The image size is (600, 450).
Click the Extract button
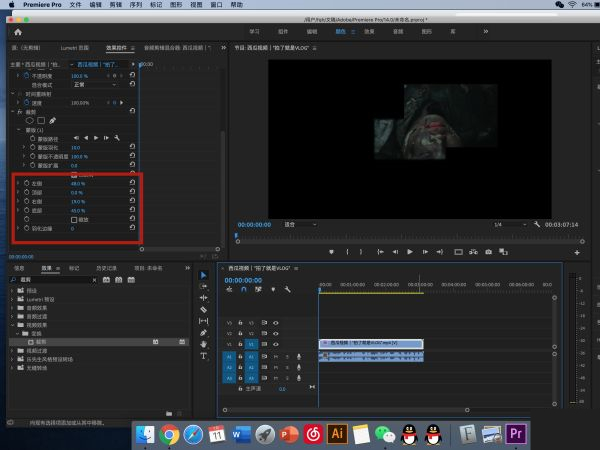pos(473,252)
